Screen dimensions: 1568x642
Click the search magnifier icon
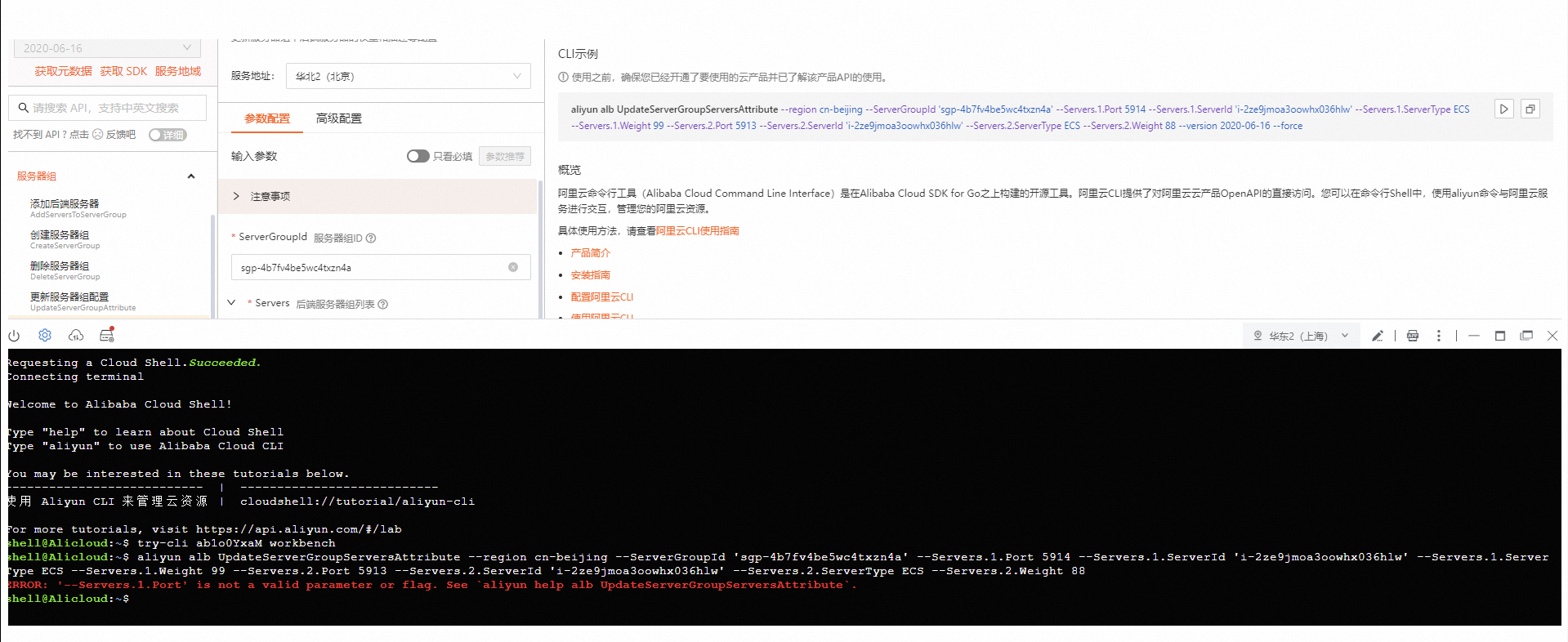point(23,108)
